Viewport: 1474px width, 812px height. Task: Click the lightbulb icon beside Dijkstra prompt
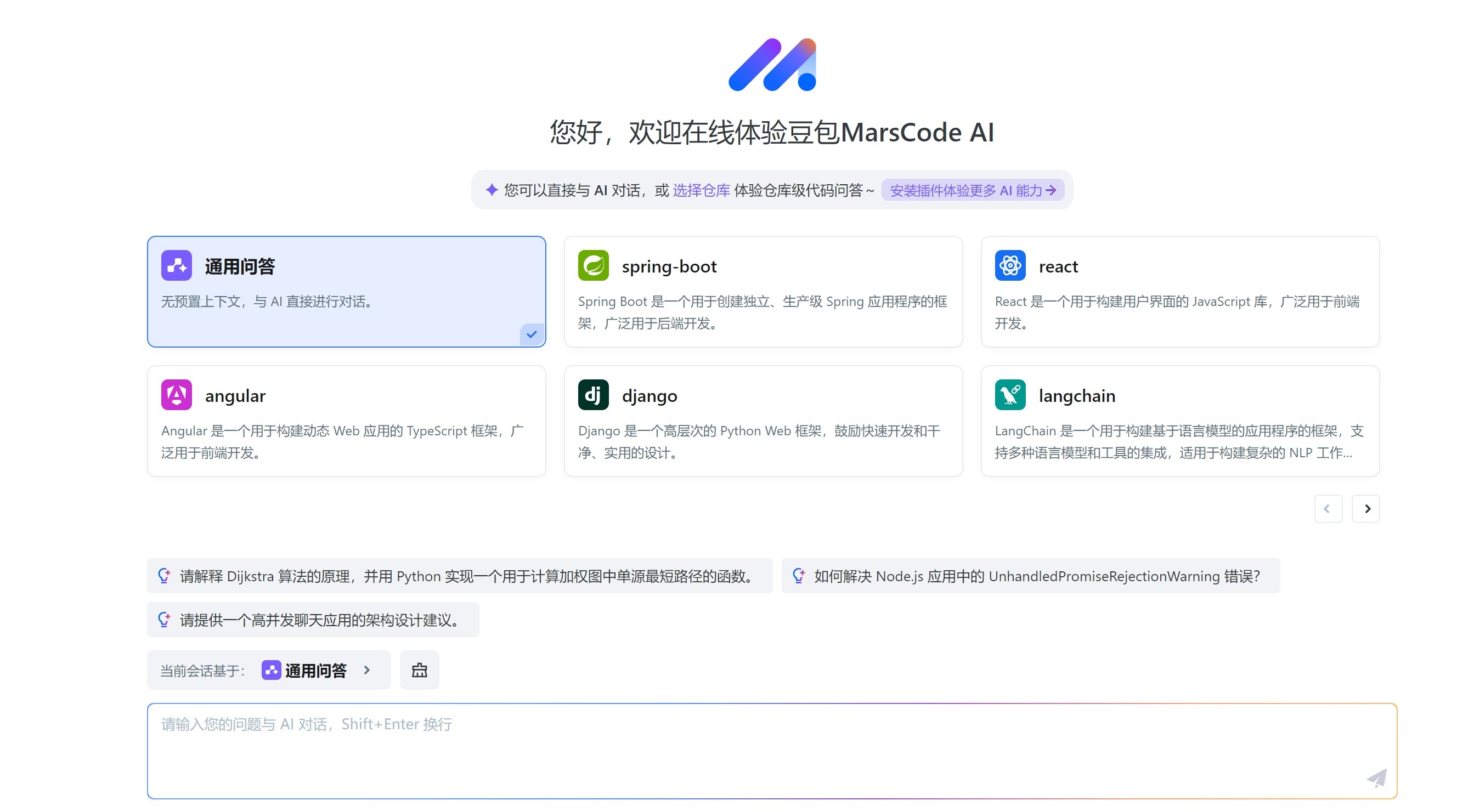point(164,576)
